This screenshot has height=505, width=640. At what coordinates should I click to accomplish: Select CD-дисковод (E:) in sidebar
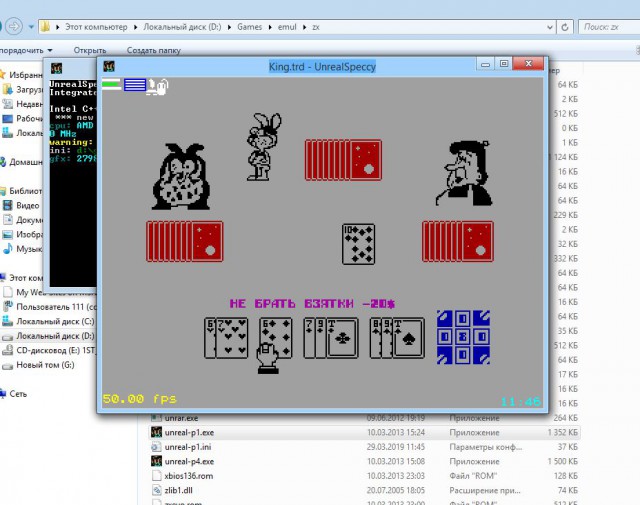click(48, 350)
